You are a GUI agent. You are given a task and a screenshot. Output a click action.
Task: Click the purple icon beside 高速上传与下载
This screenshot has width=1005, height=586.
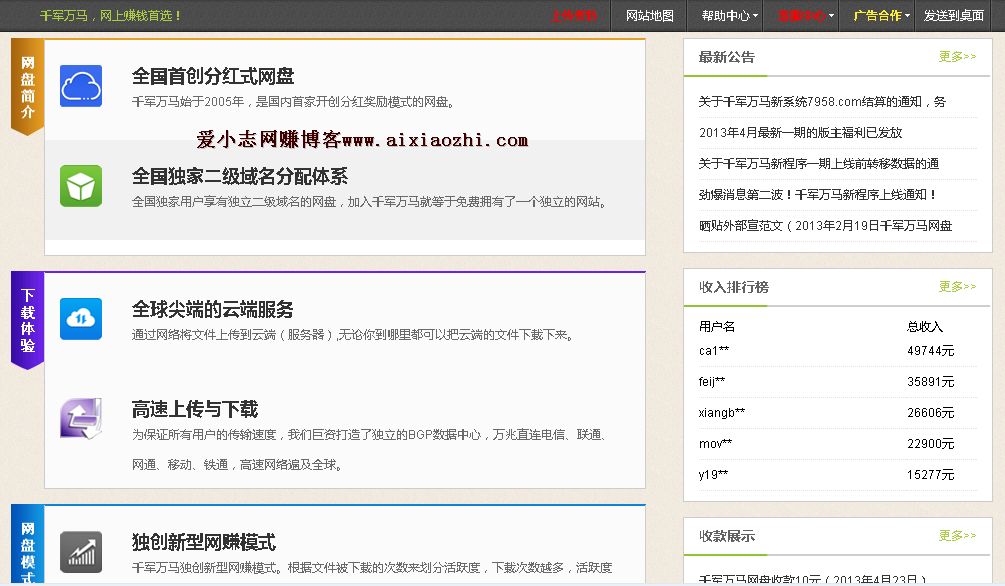click(81, 418)
